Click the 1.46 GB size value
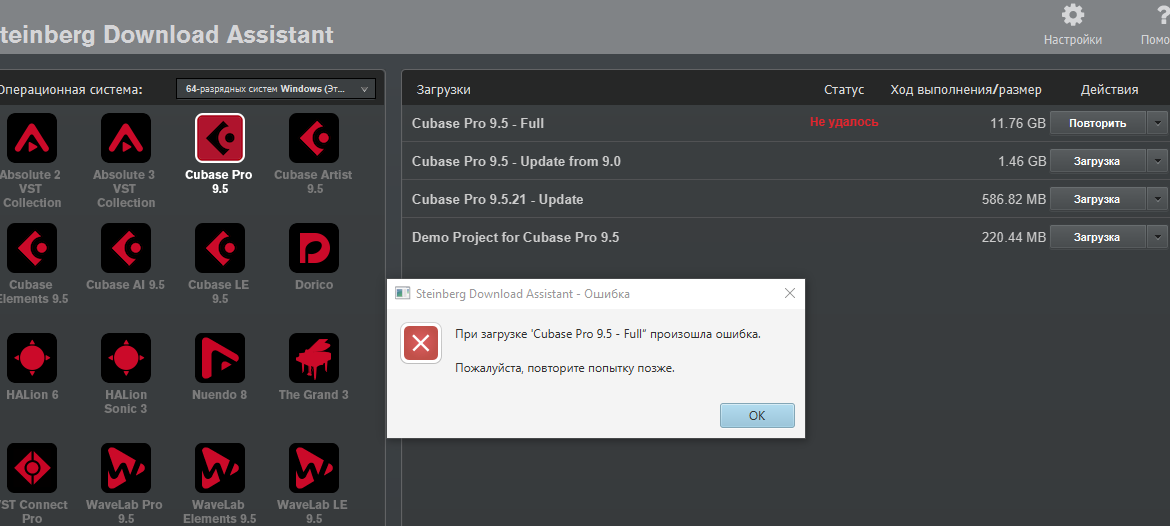Image resolution: width=1170 pixels, height=526 pixels. pyautogui.click(x=1022, y=161)
